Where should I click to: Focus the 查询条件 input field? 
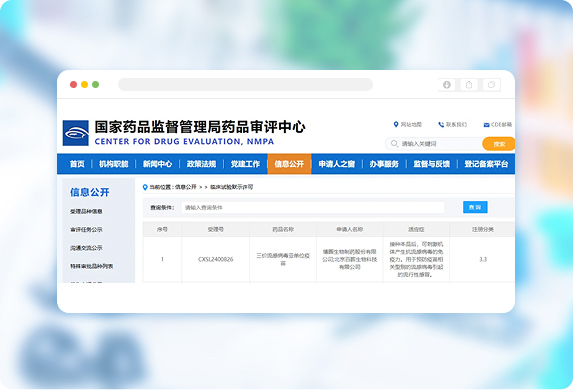click(313, 208)
